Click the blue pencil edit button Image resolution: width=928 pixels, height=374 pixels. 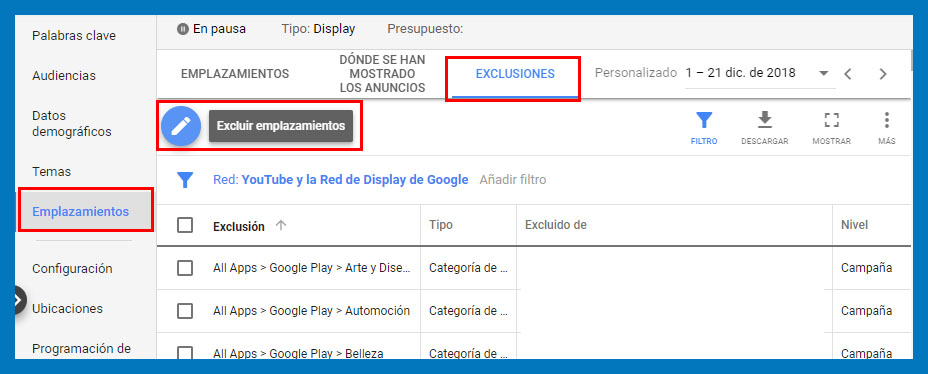point(181,126)
